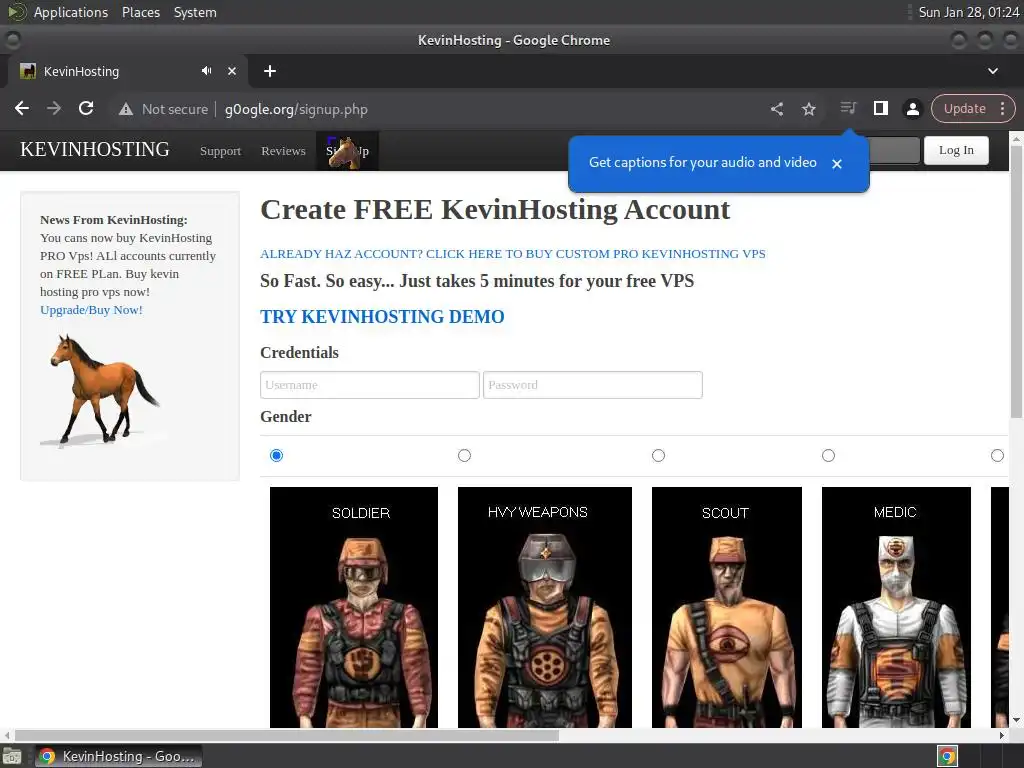Click the 'Create FREE KevinHosting Account' heading
The height and width of the screenshot is (768, 1024).
(495, 210)
